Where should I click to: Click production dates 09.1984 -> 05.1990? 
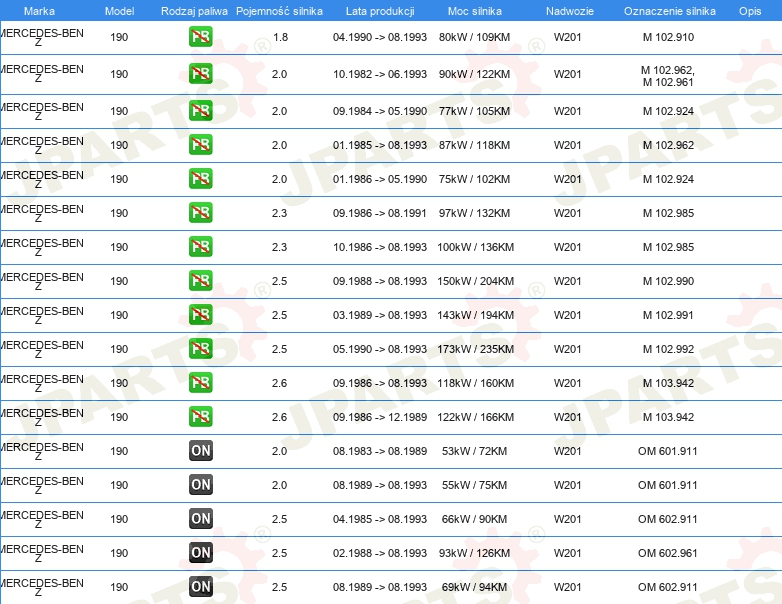380,111
